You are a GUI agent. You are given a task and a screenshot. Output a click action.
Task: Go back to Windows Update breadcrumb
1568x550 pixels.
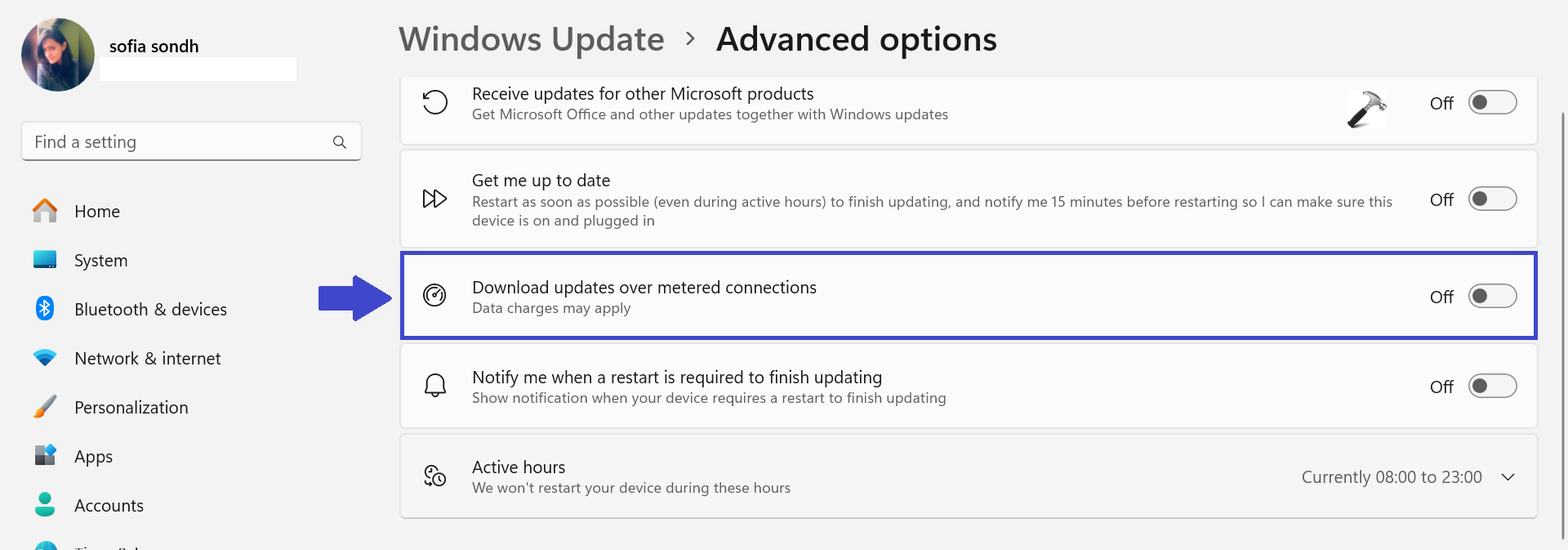coord(532,39)
